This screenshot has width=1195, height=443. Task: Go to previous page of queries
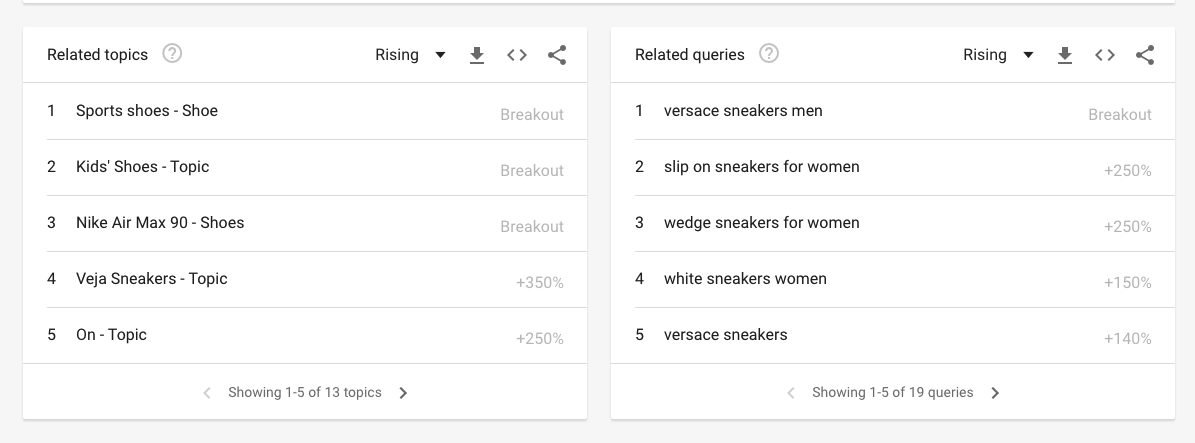[x=791, y=393]
